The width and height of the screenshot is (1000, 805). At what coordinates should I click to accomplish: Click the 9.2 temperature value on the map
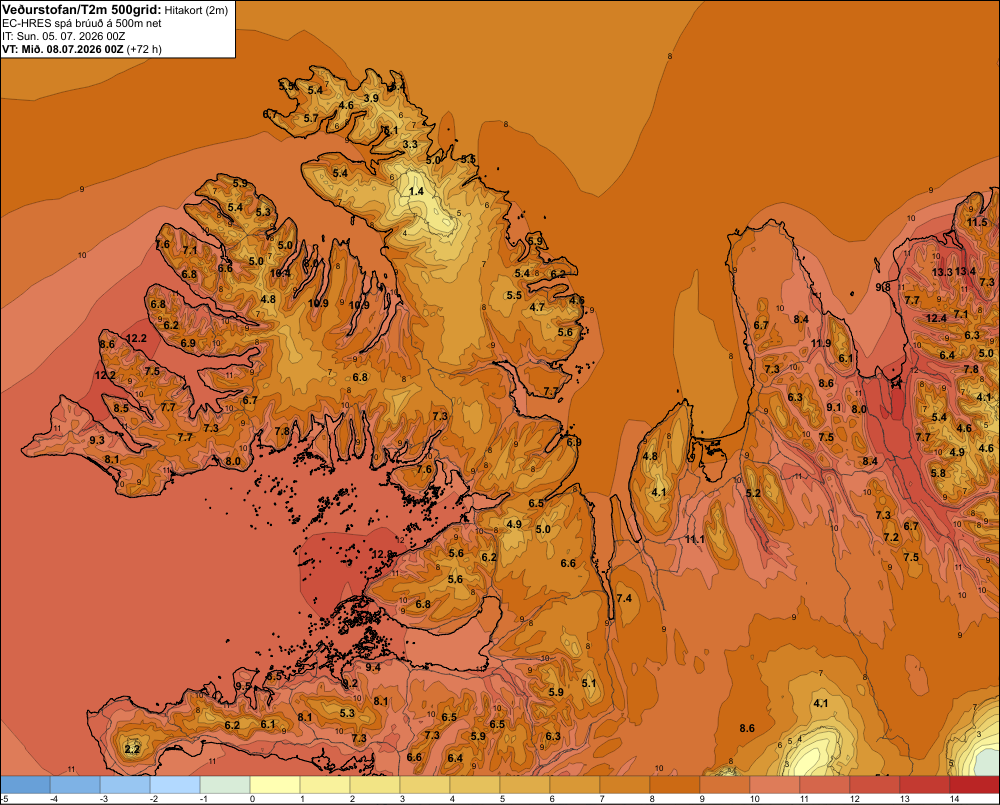(x=350, y=683)
